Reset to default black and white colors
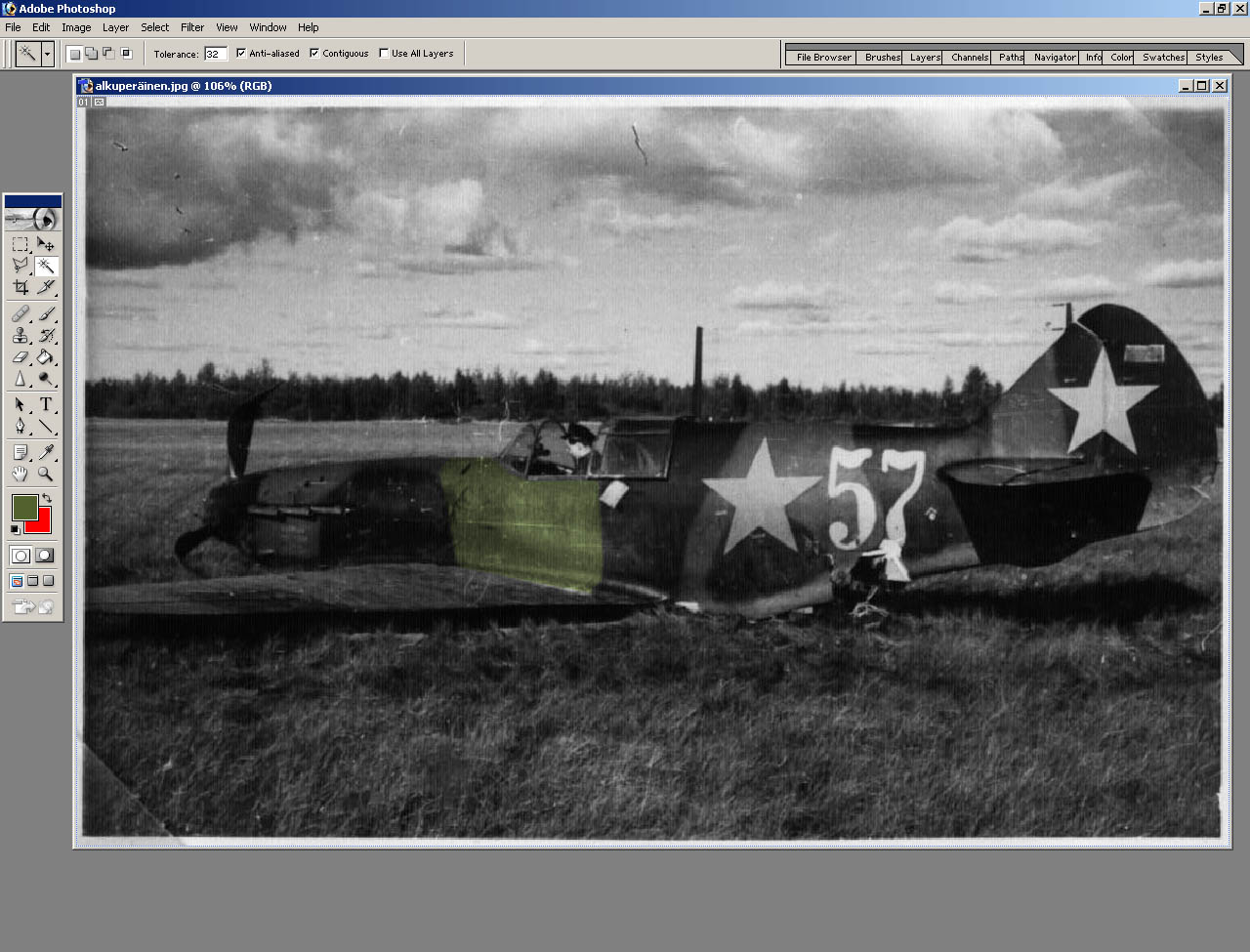Image resolution: width=1250 pixels, height=952 pixels. [x=16, y=529]
